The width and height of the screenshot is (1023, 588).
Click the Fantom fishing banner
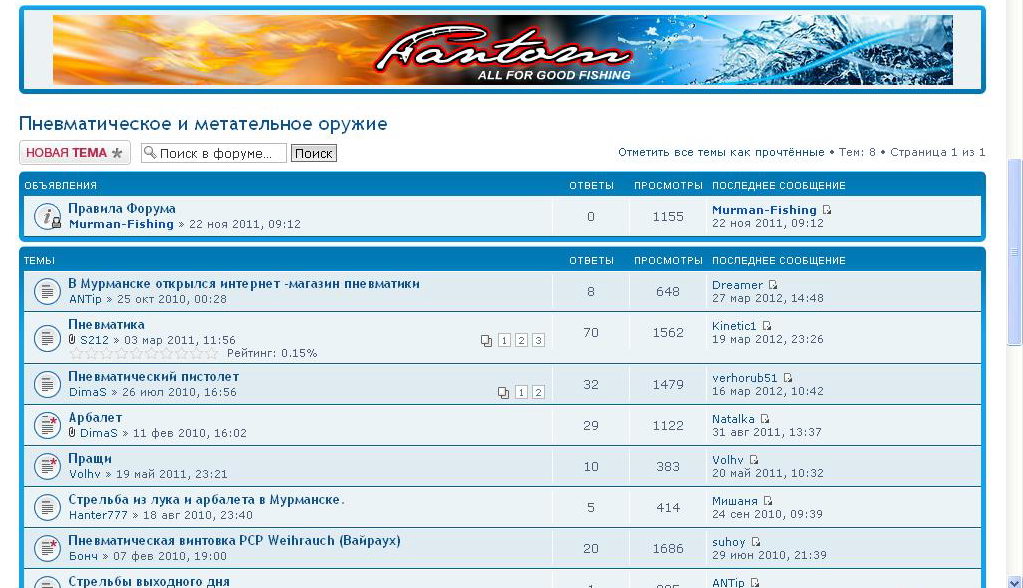502,50
